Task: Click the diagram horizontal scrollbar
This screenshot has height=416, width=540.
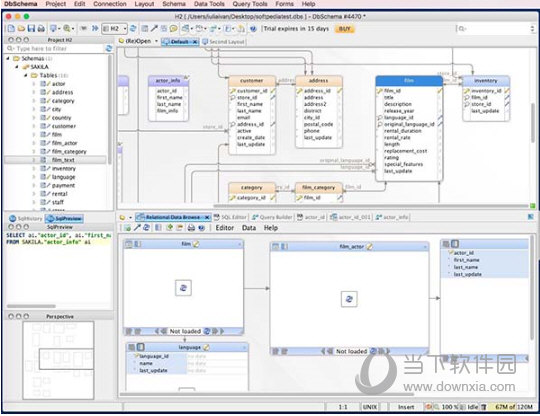Action: (371, 206)
